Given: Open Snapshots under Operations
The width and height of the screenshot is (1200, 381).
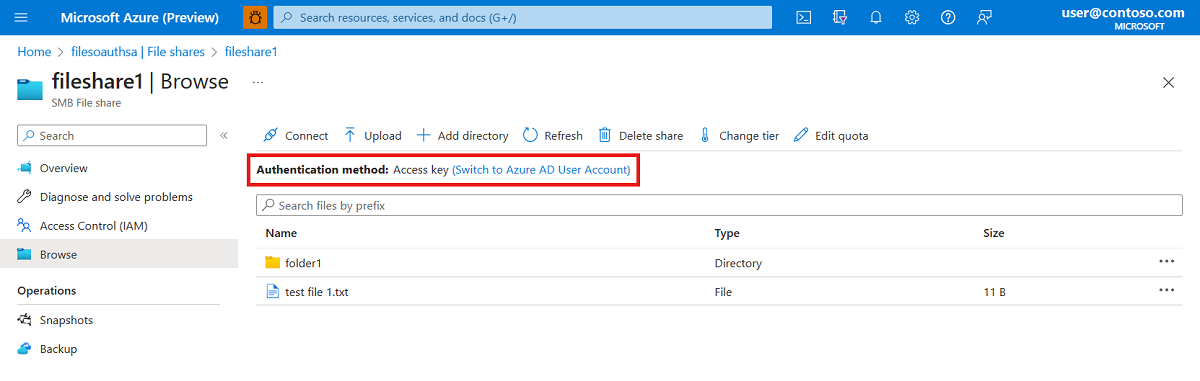Looking at the screenshot, I should 66,320.
